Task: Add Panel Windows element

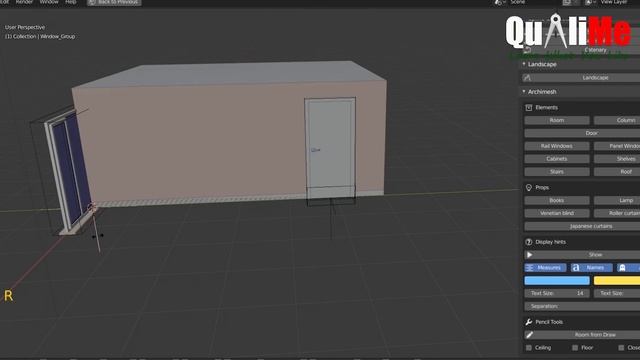Action: click(x=617, y=146)
